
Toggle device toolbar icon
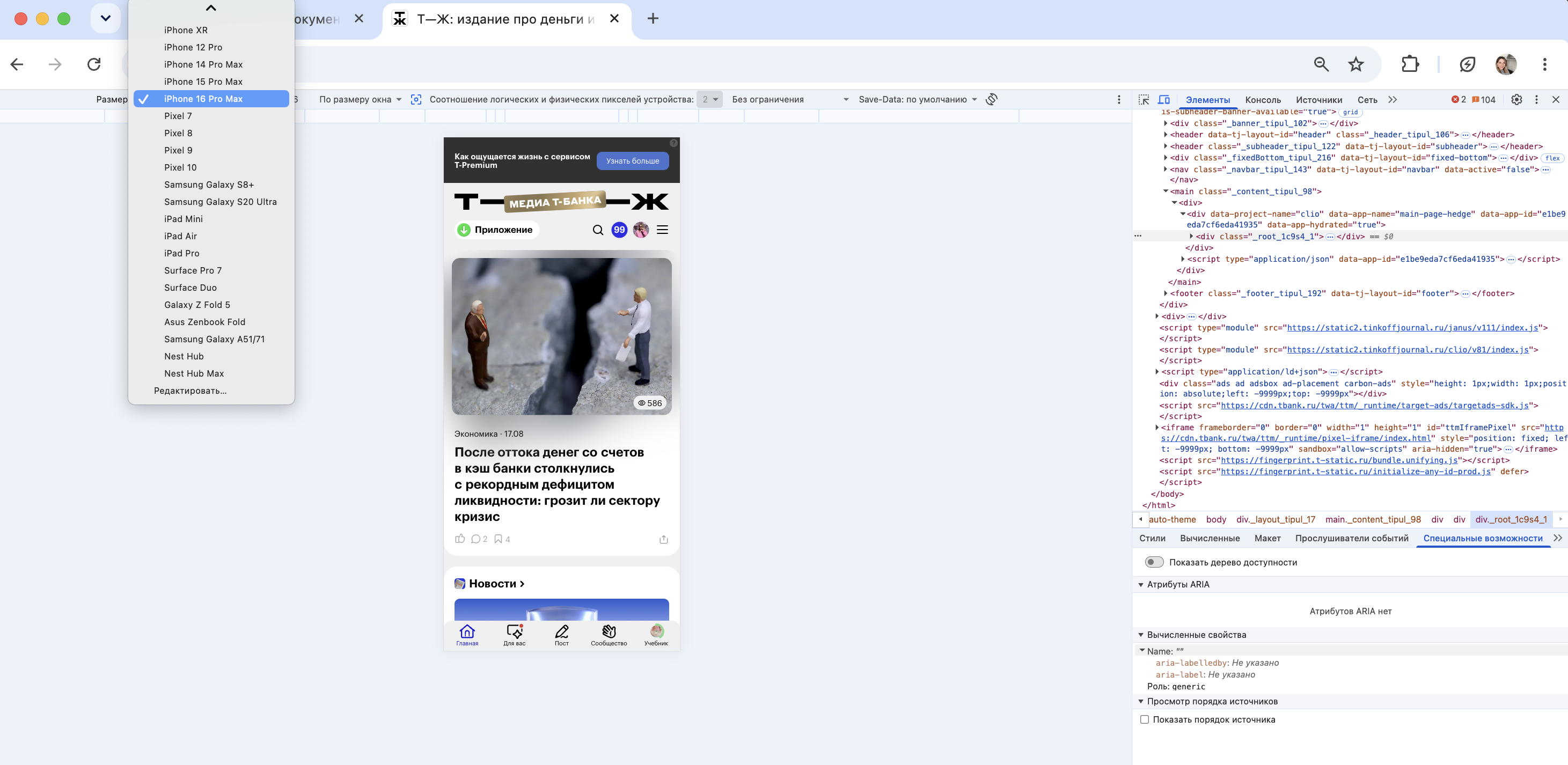(x=1164, y=99)
